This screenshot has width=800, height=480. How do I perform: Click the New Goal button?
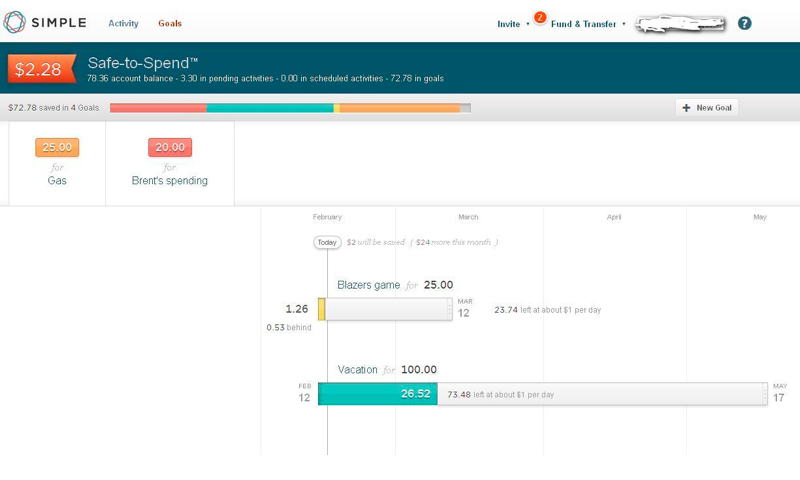[707, 108]
